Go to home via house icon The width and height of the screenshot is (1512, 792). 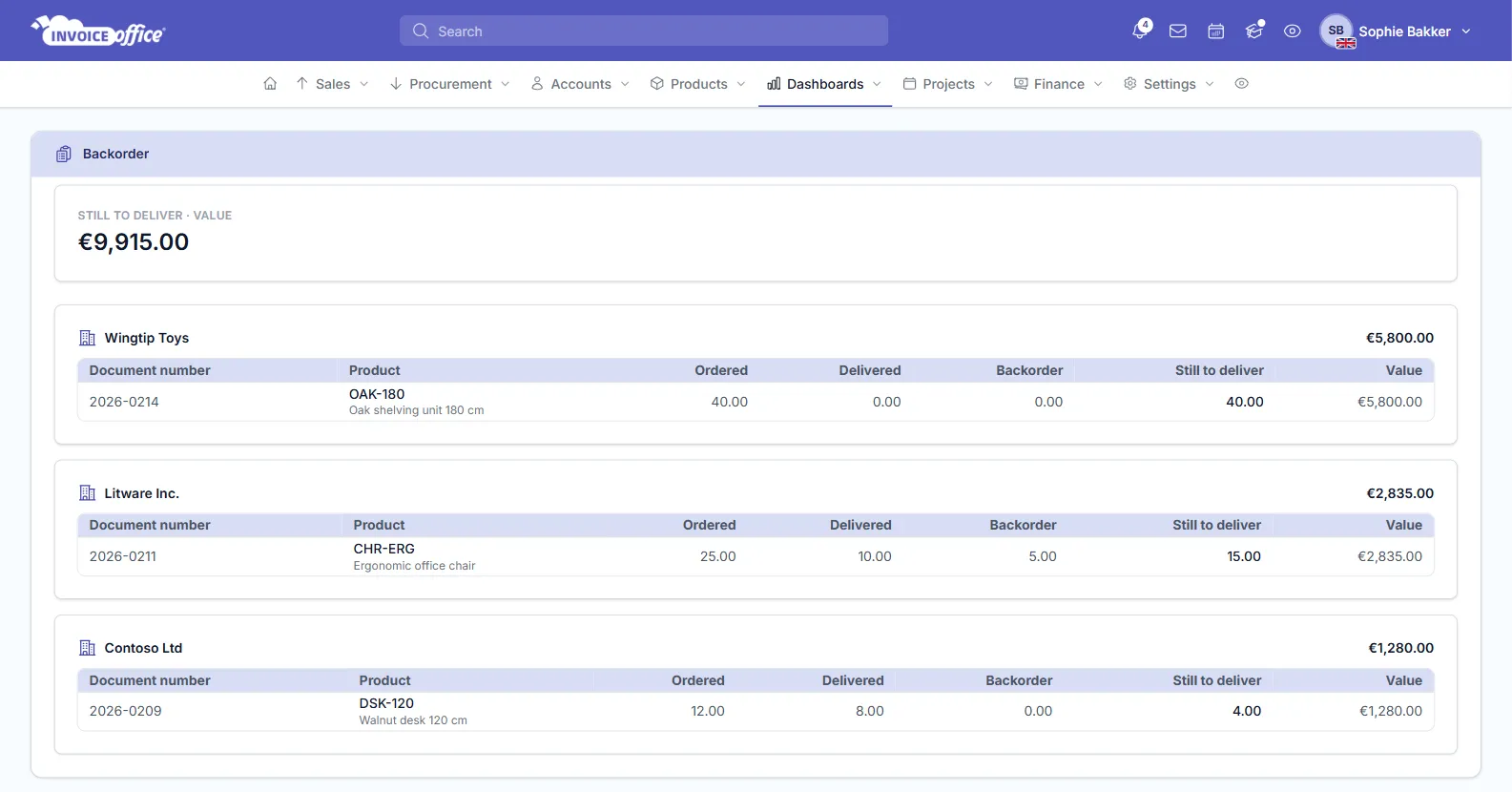[x=270, y=84]
